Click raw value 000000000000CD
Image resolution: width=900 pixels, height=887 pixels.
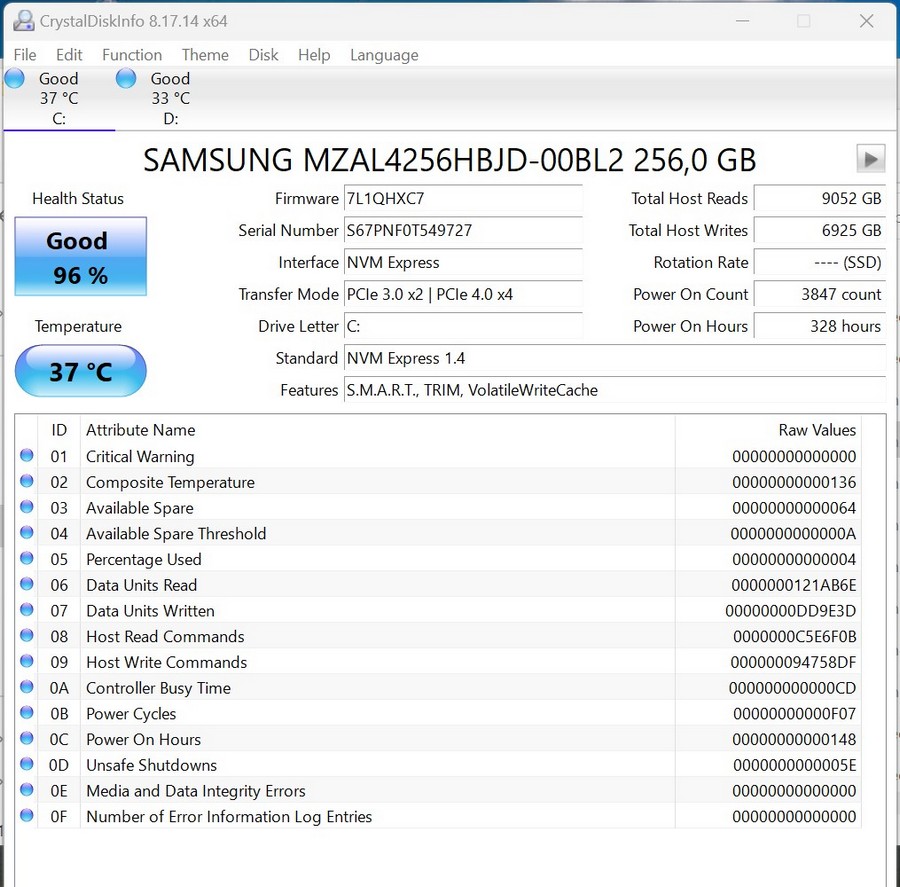click(x=792, y=688)
